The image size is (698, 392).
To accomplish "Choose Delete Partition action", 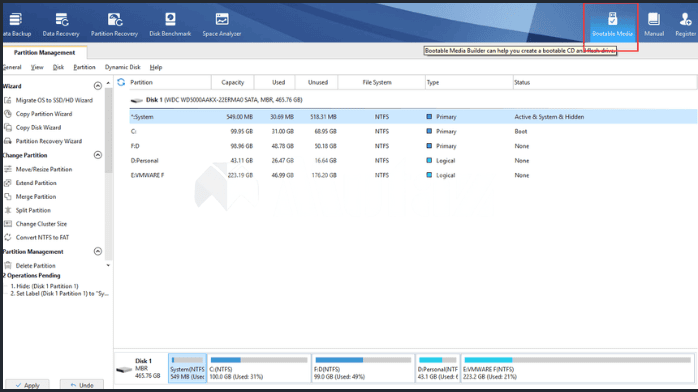I will tap(30, 266).
